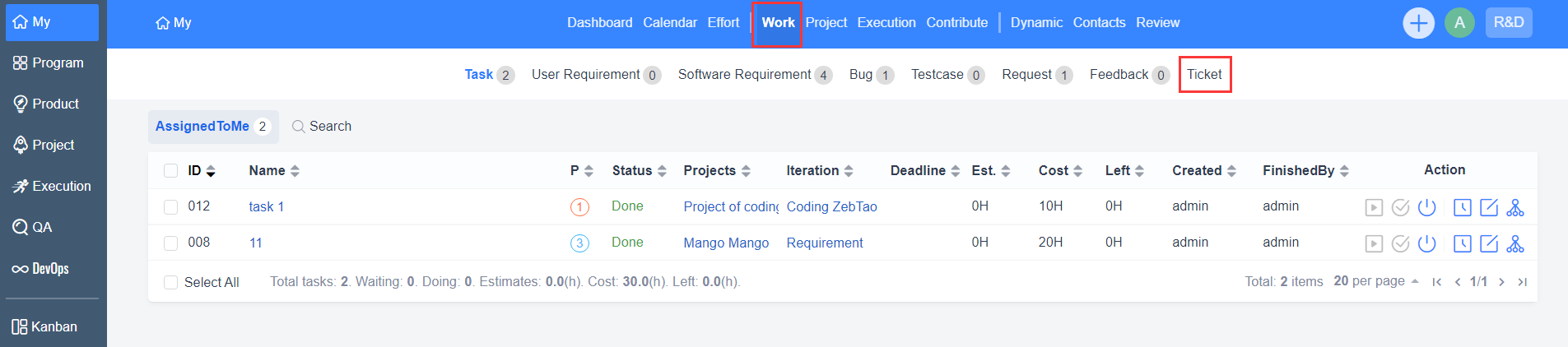Close task 012 with power icon
Screen dimensions: 1568x347
[x=1427, y=207]
